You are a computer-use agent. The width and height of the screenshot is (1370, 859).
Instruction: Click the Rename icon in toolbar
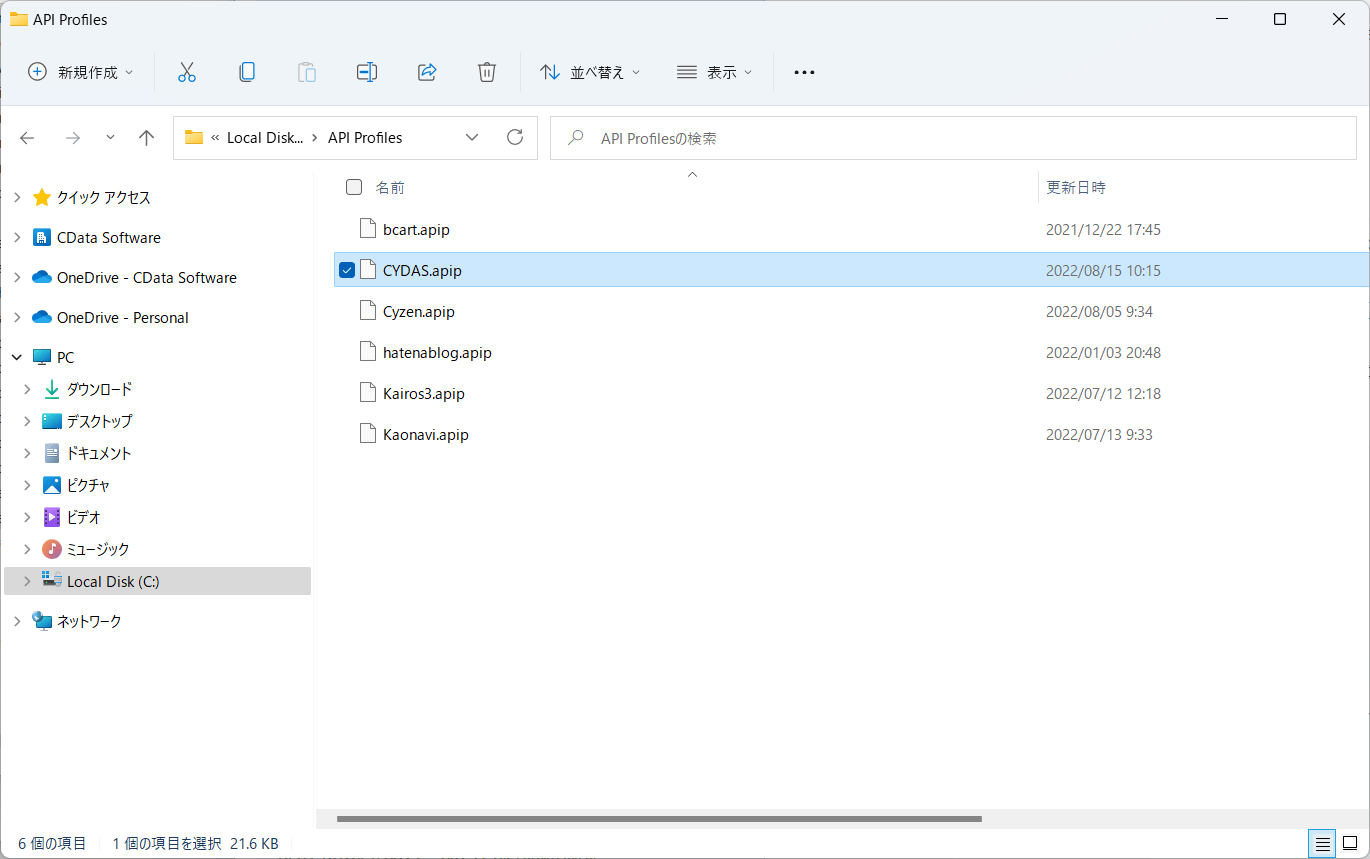tap(367, 72)
